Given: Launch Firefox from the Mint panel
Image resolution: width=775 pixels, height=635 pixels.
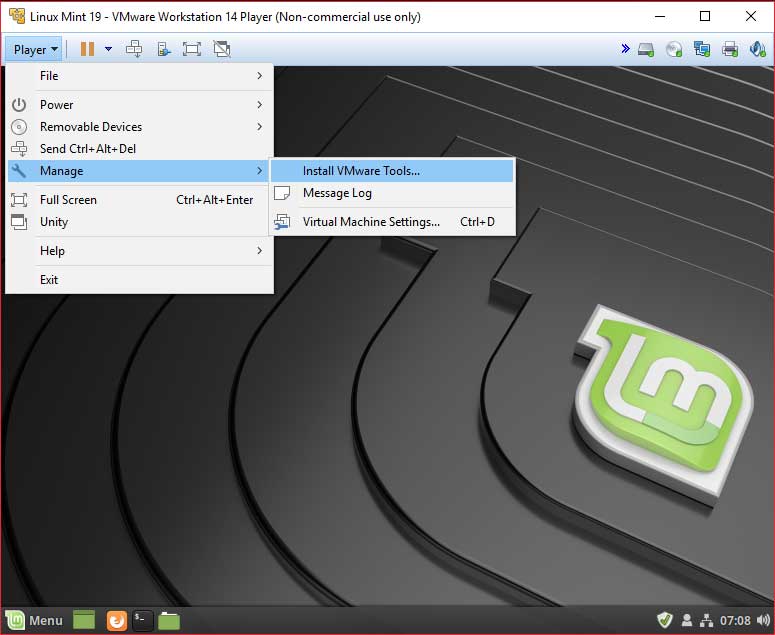Looking at the screenshot, I should [x=117, y=621].
